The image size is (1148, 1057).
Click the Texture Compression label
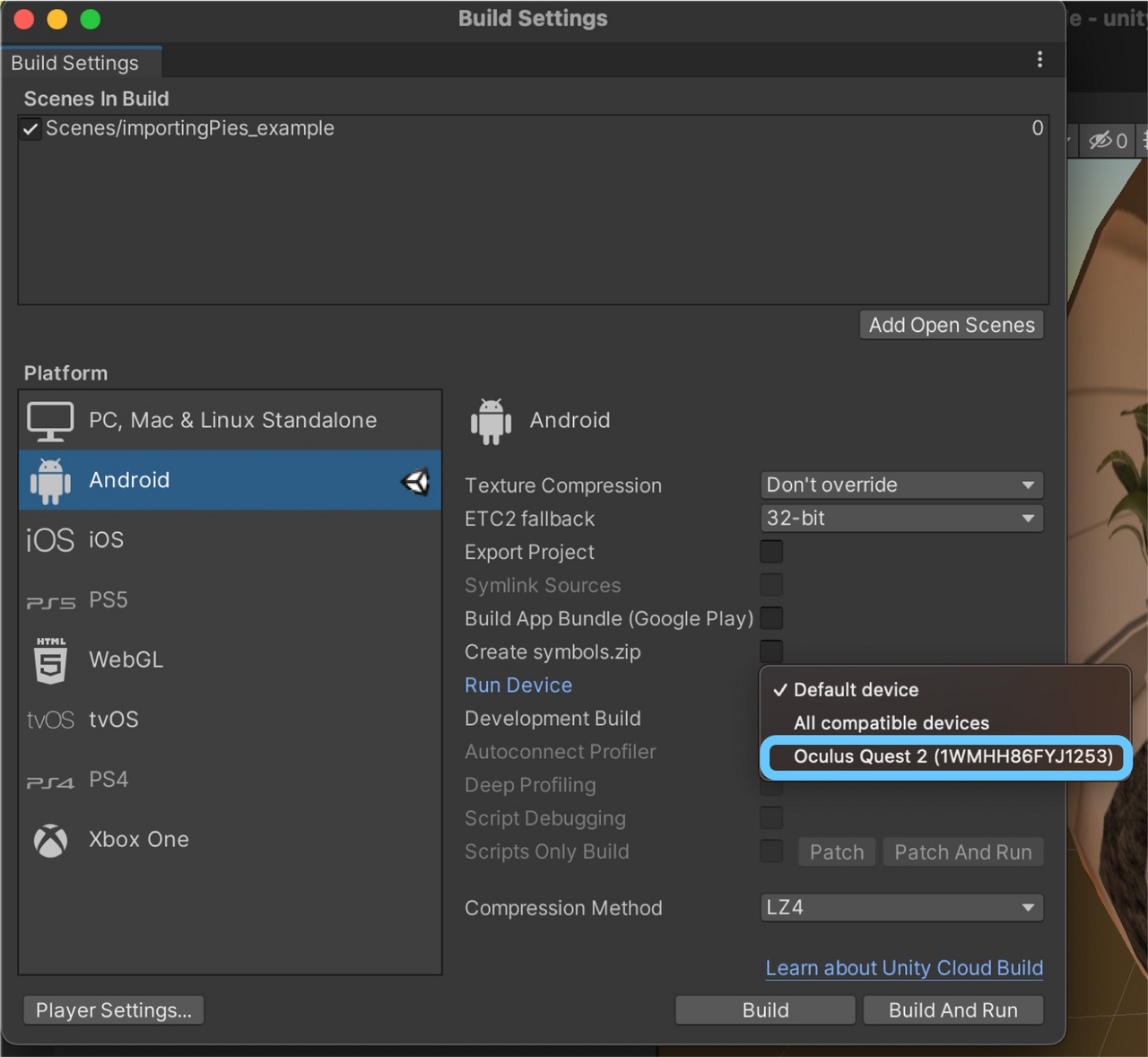coord(563,485)
